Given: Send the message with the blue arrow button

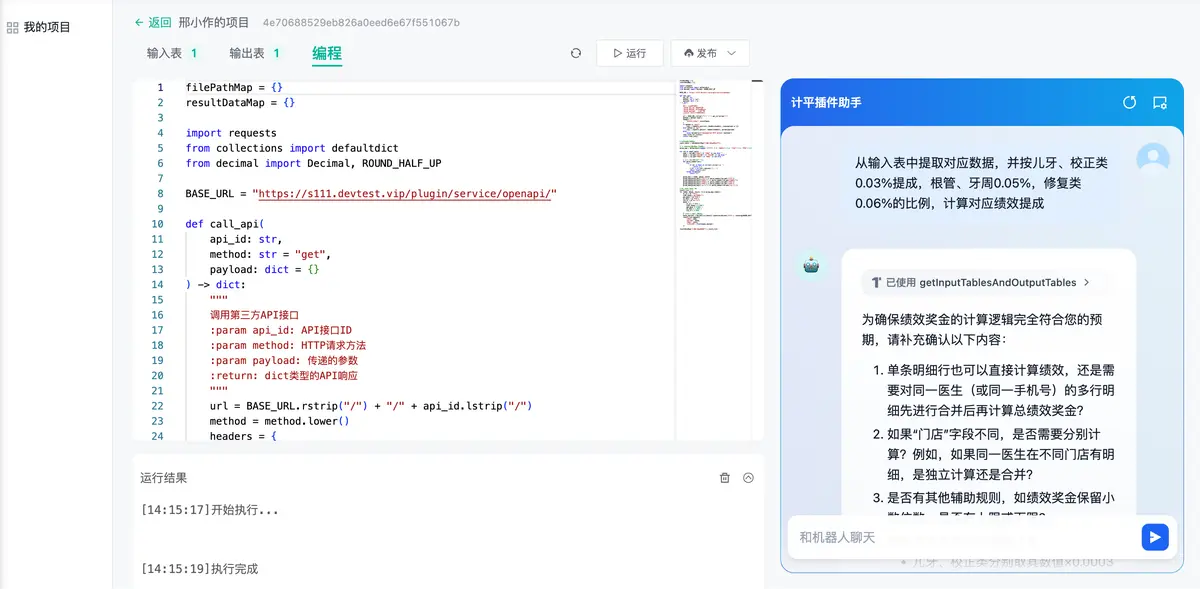Looking at the screenshot, I should (1155, 537).
